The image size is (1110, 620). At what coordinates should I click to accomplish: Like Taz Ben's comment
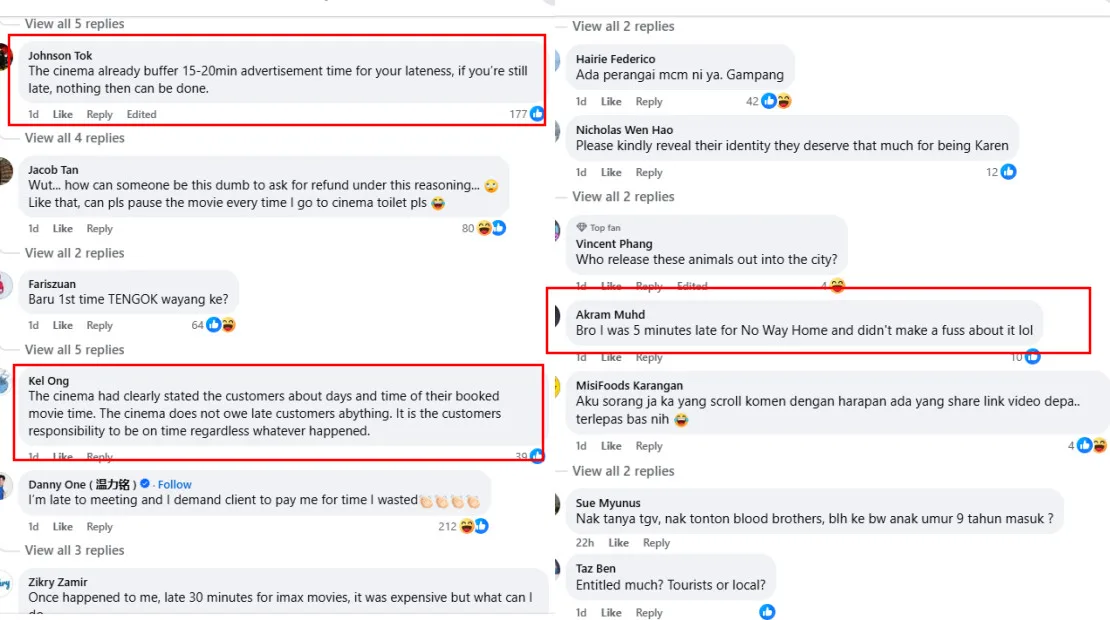click(611, 613)
